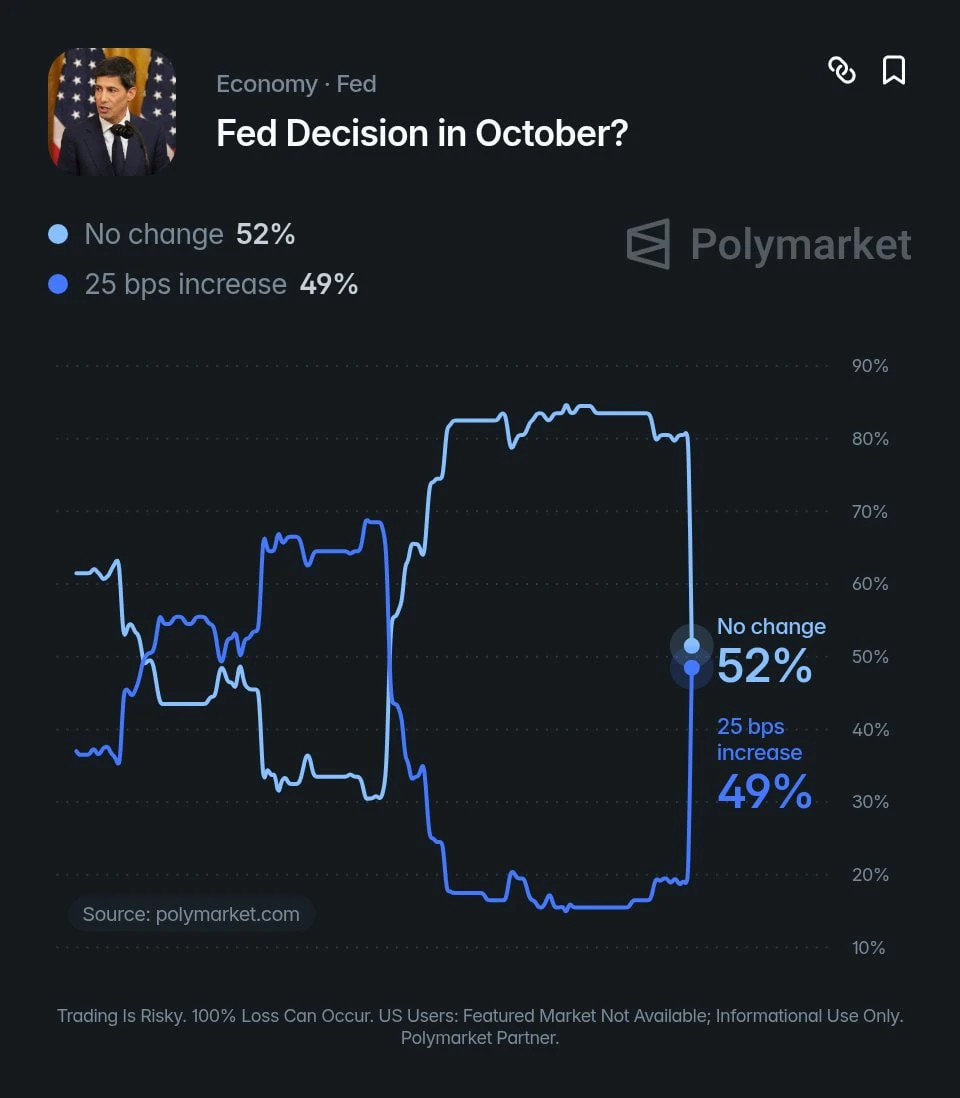
Task: Click the copy link icon
Action: (842, 70)
